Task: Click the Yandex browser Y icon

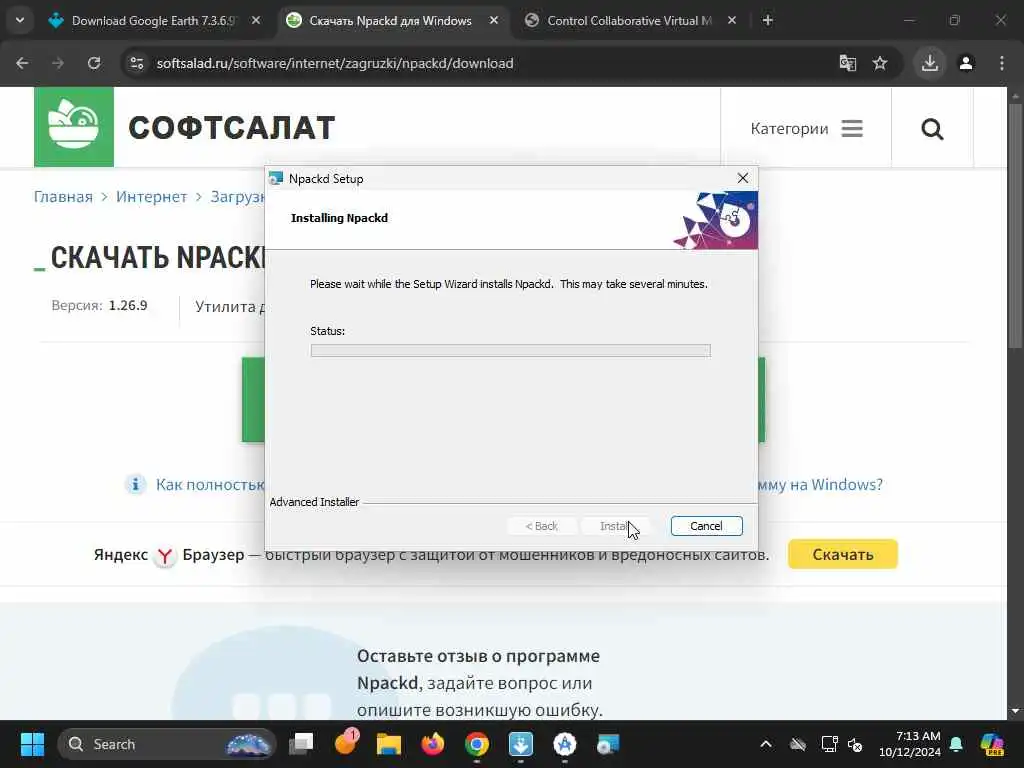Action: point(165,556)
